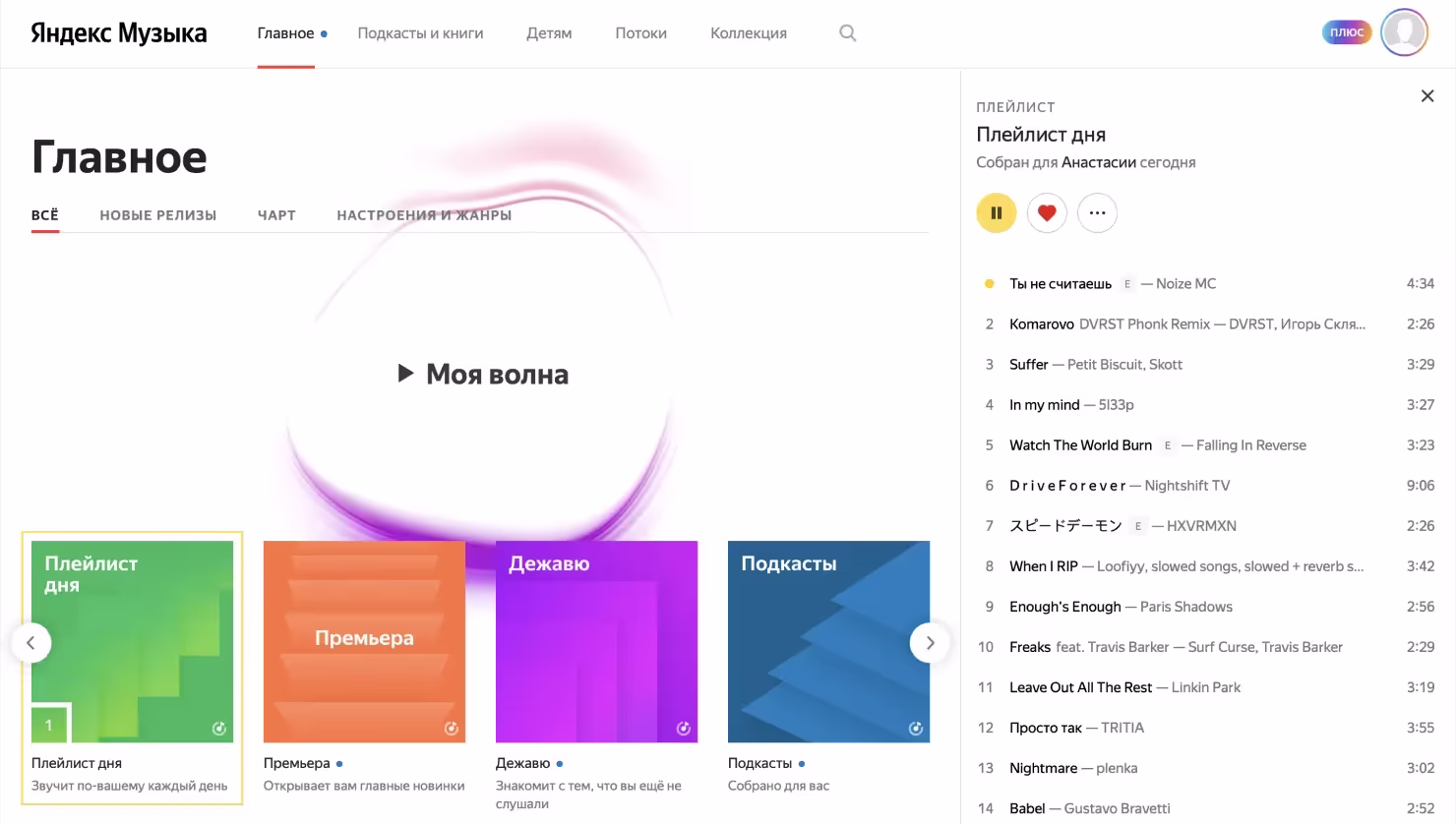
Task: Switch to the Подкасты и книги tab
Action: 420,33
